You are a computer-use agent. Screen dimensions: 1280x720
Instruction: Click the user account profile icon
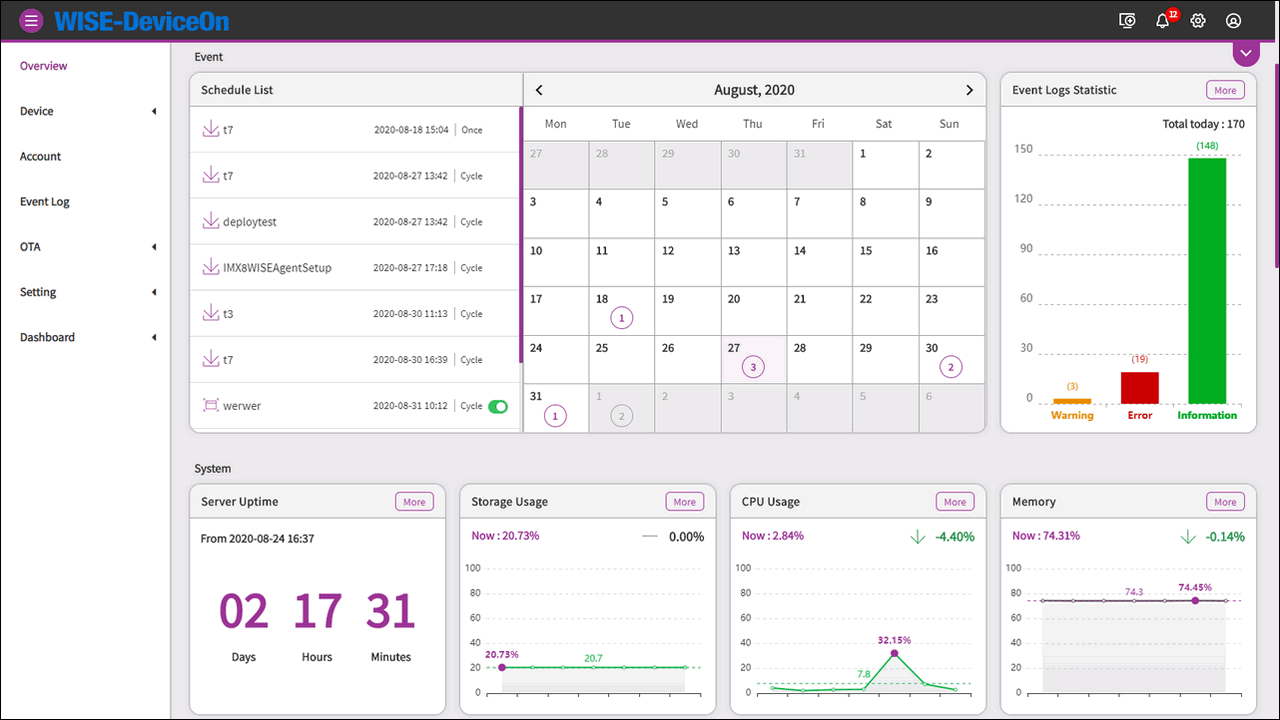[1233, 21]
